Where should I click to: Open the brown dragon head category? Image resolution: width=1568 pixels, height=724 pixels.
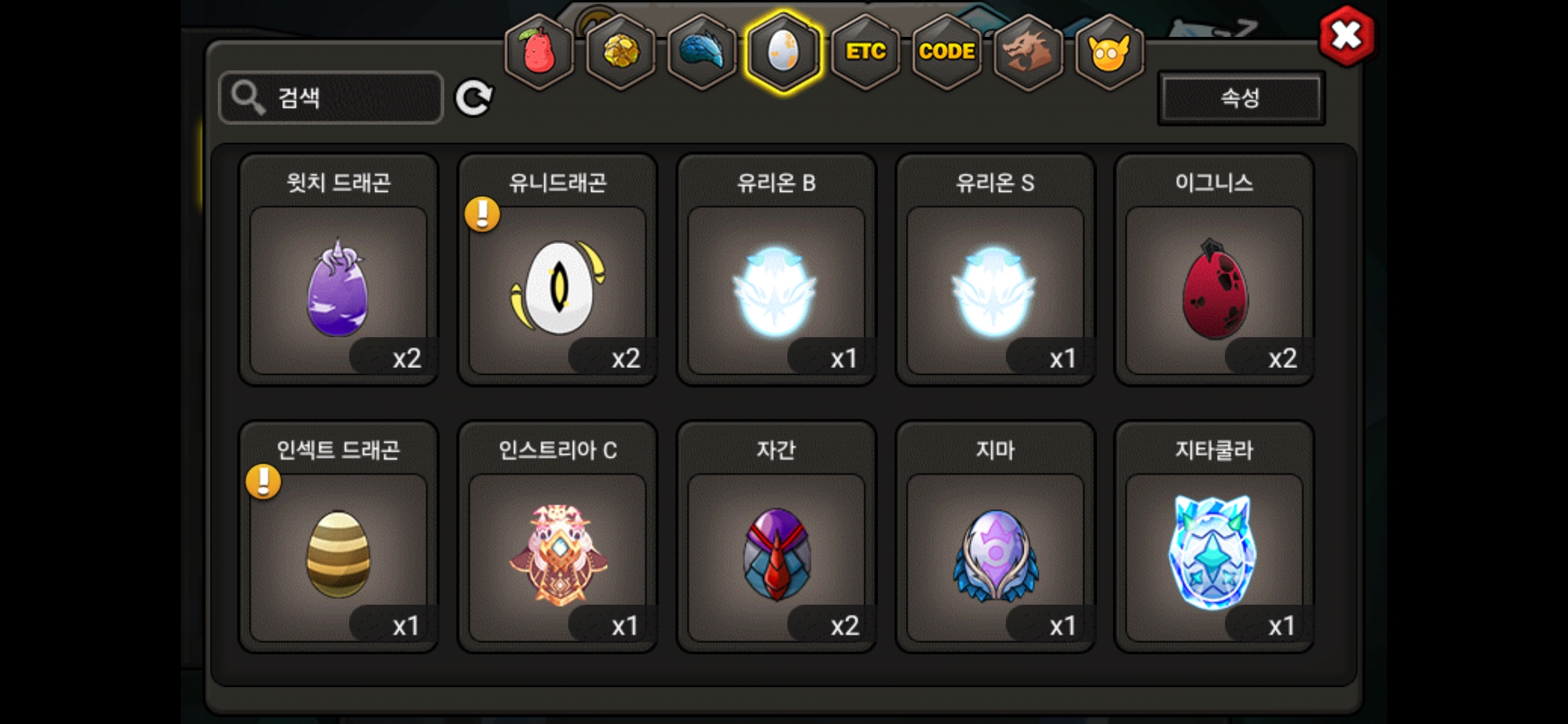pos(1028,52)
